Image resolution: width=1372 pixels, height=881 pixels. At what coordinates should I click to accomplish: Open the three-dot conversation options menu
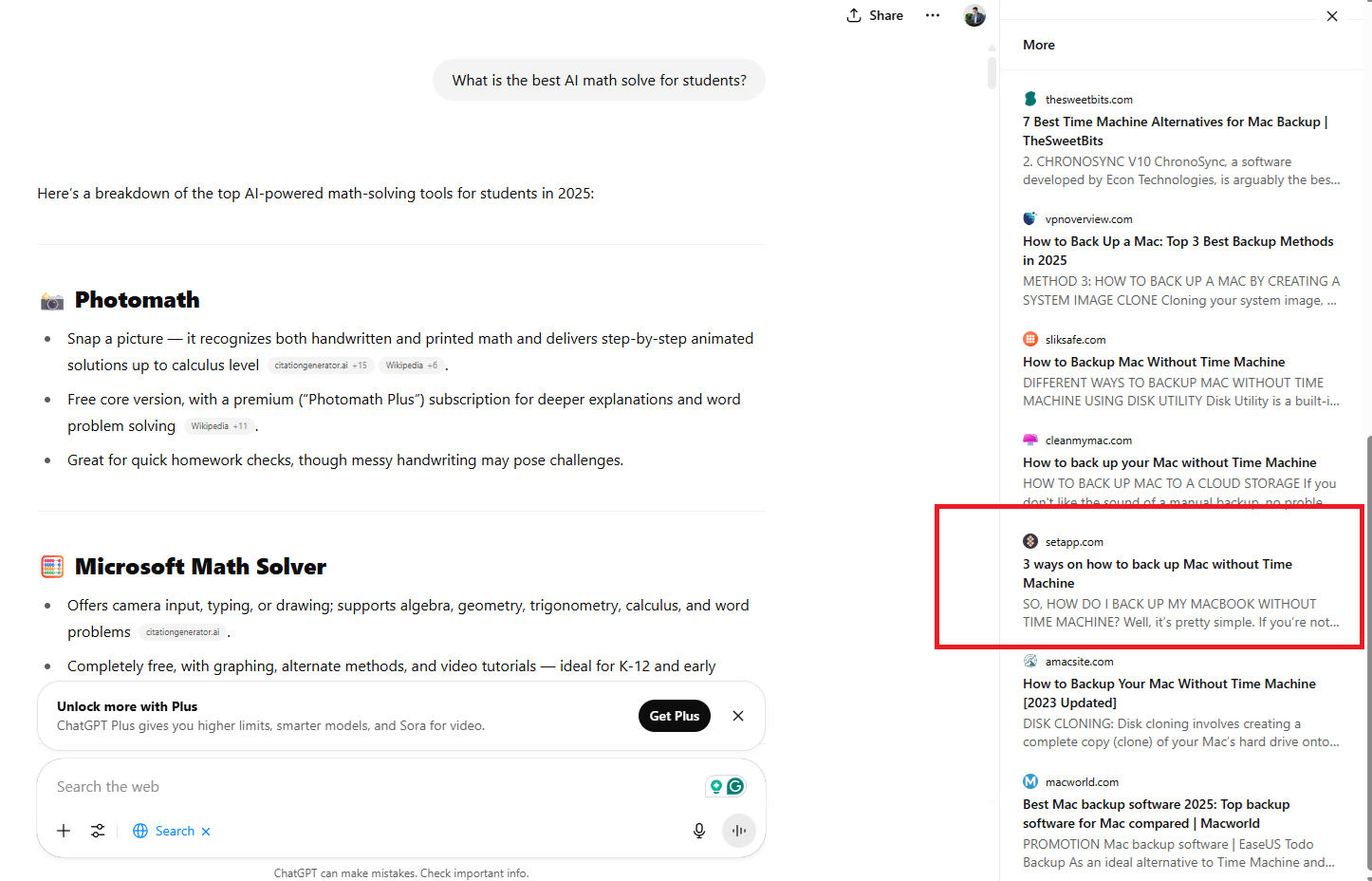point(933,15)
